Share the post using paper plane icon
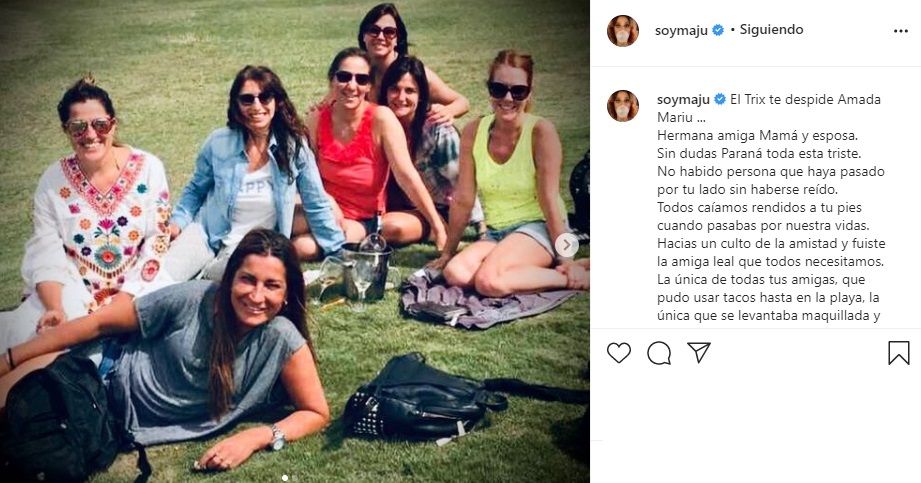921x483 pixels. point(699,353)
